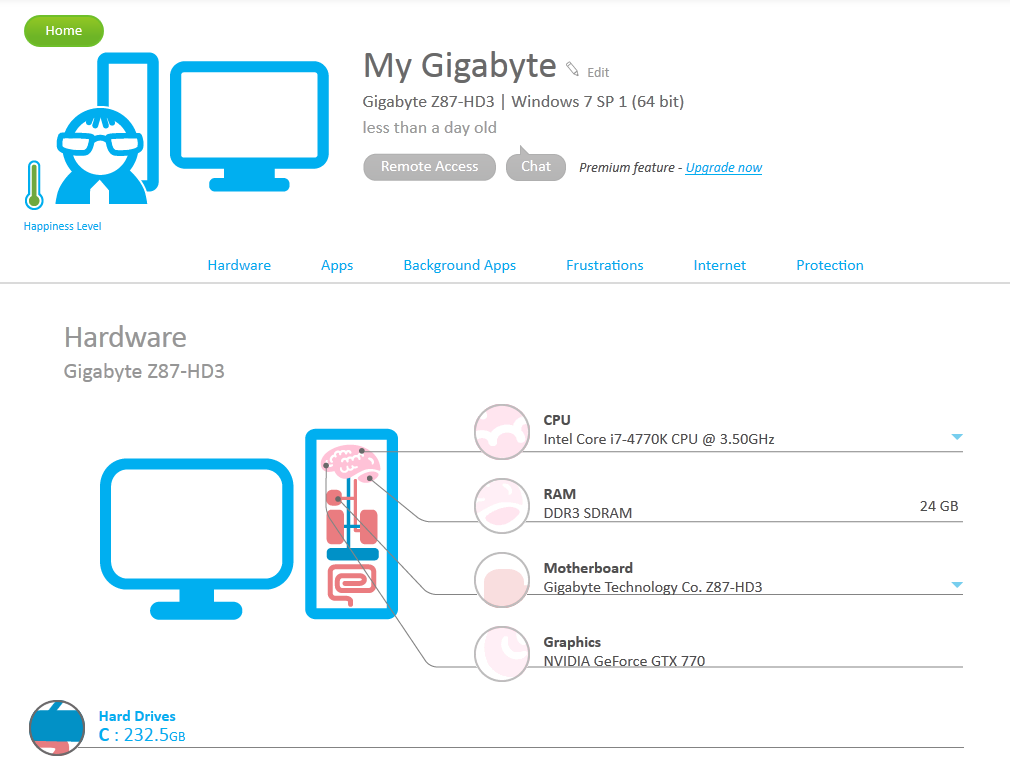Click the Graphics circle icon
The width and height of the screenshot is (1010, 784).
pyautogui.click(x=502, y=654)
